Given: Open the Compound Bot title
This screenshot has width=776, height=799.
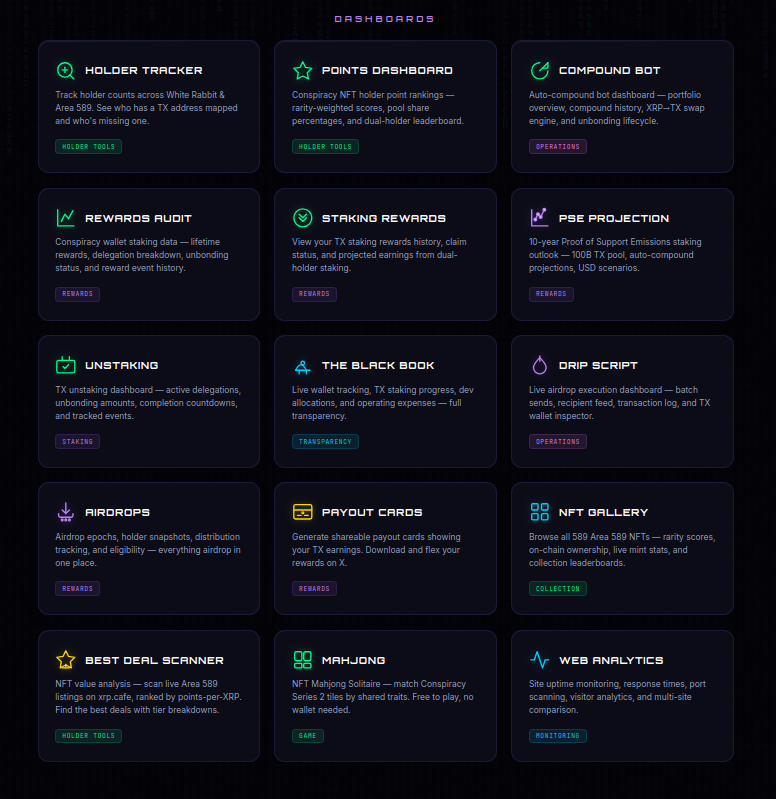Looking at the screenshot, I should (609, 70).
